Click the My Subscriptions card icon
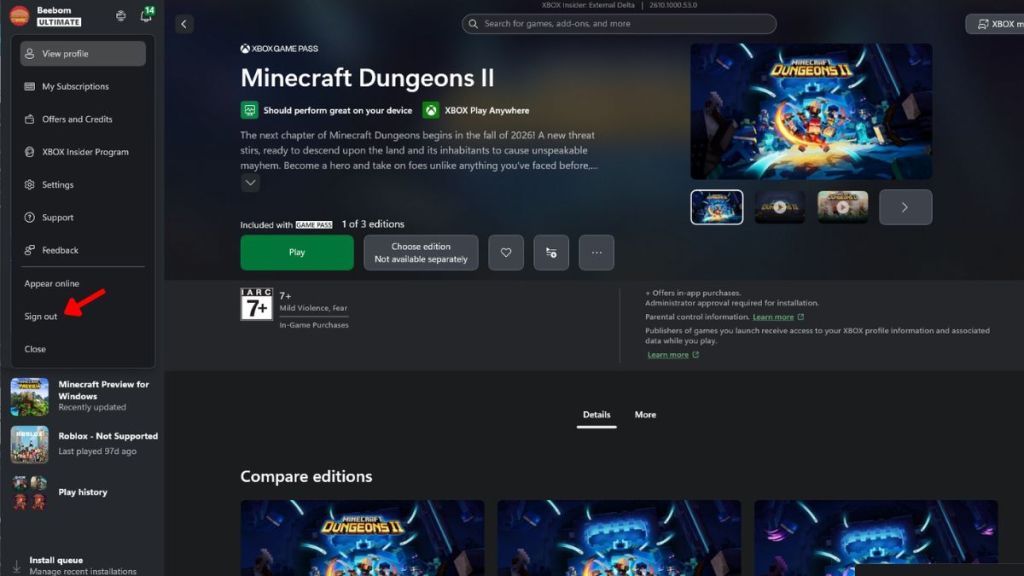 29,86
